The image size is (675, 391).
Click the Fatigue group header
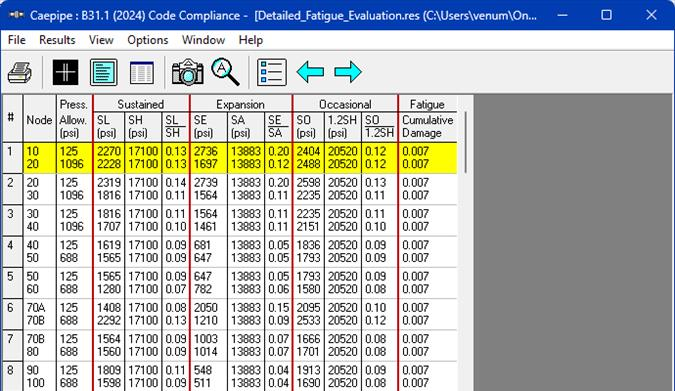tap(427, 104)
